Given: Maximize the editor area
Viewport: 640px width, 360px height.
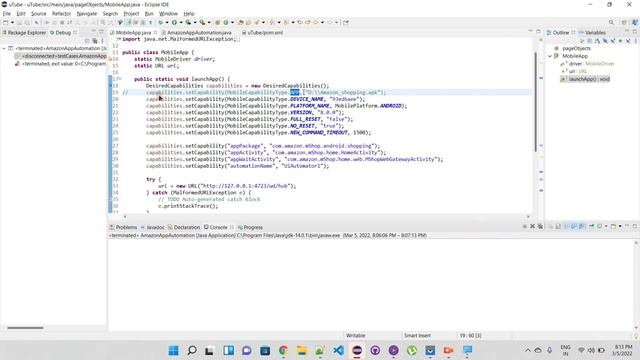Looking at the screenshot, I should coord(538,31).
